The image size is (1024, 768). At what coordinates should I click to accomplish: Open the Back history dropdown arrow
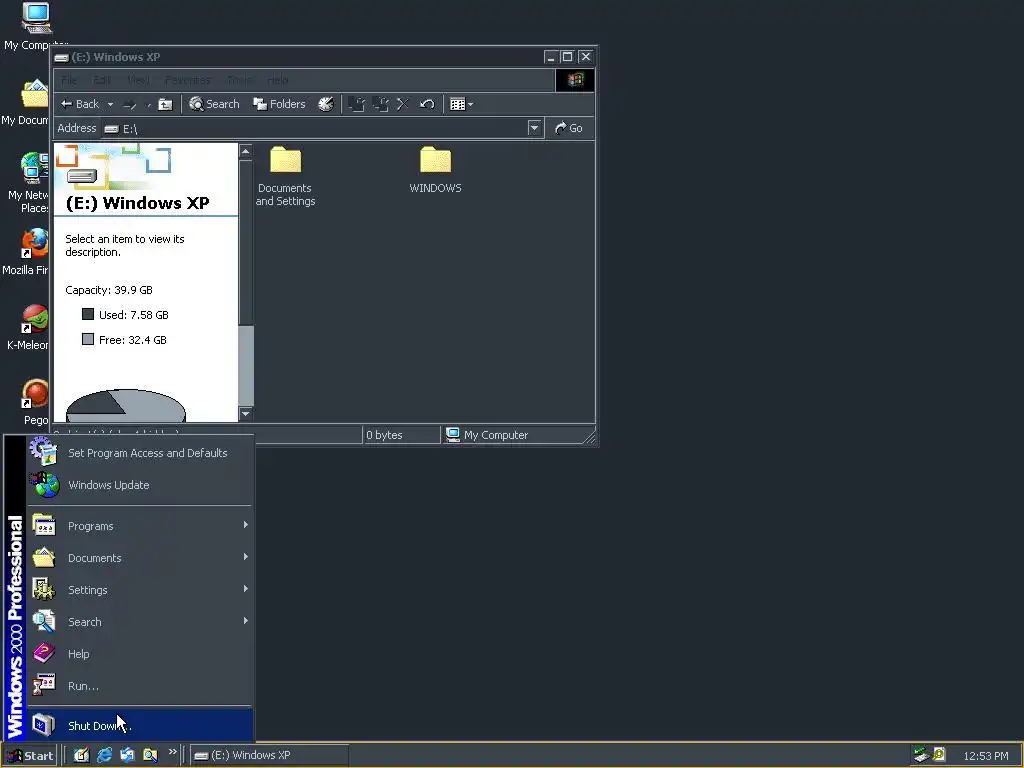(110, 104)
